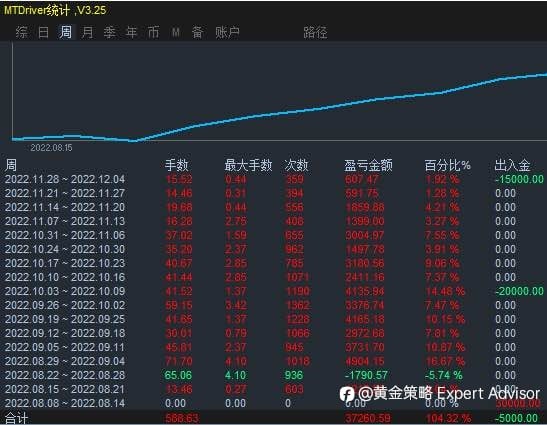
Task: Click the -1790.57 loss amount
Action: (366, 375)
